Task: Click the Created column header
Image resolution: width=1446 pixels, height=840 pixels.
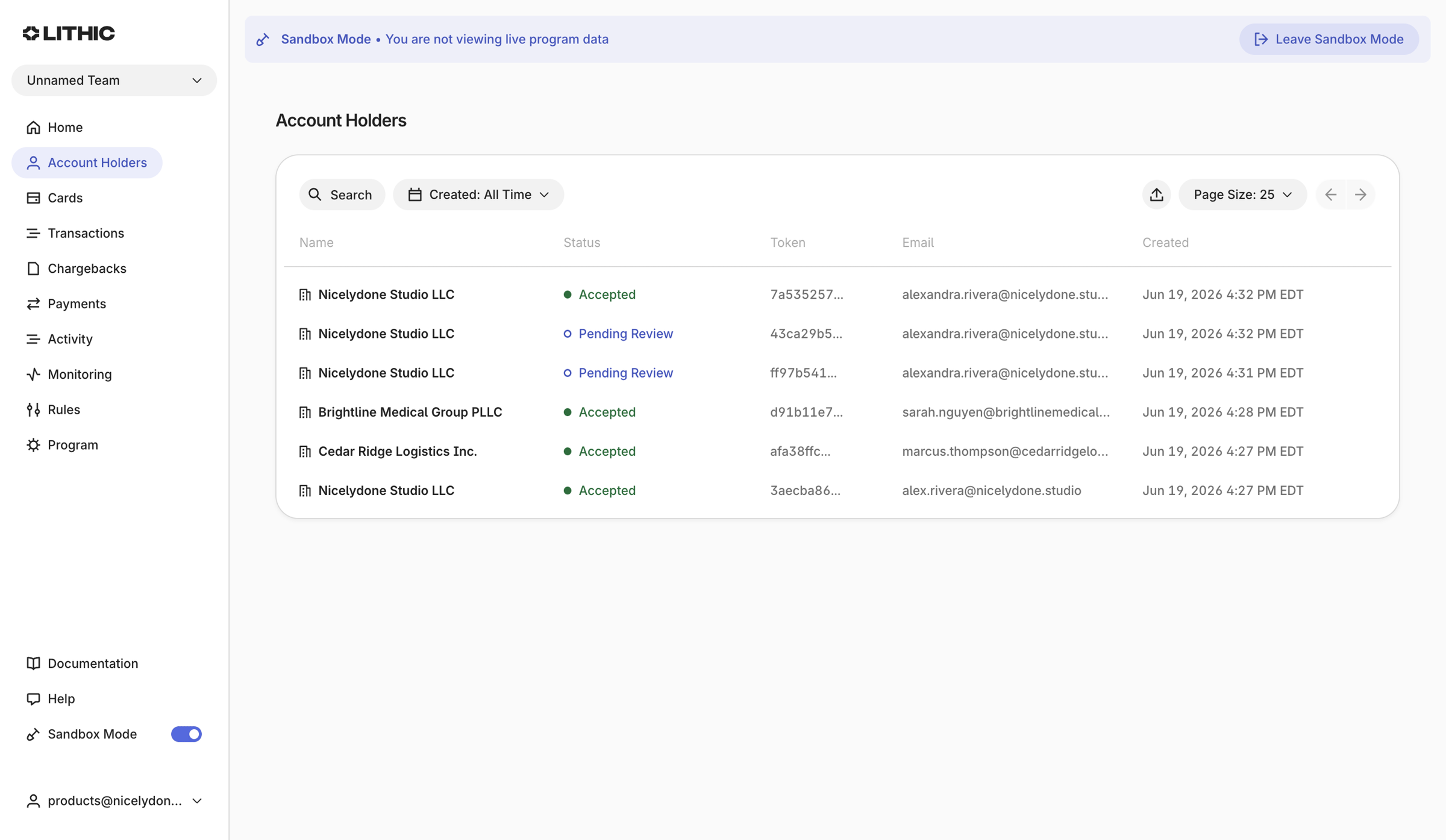Action: 1165,242
